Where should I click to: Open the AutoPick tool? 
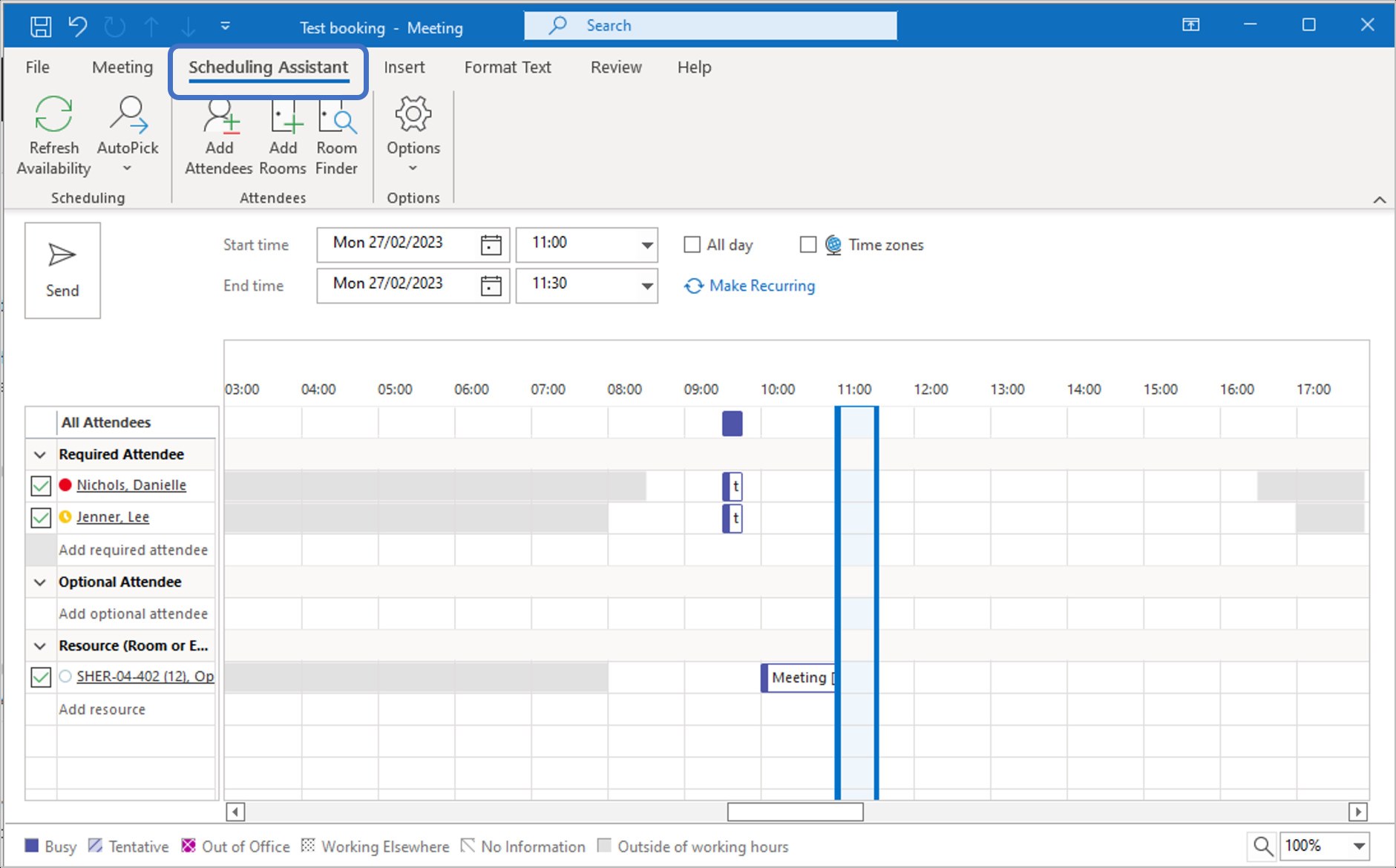pos(128,115)
